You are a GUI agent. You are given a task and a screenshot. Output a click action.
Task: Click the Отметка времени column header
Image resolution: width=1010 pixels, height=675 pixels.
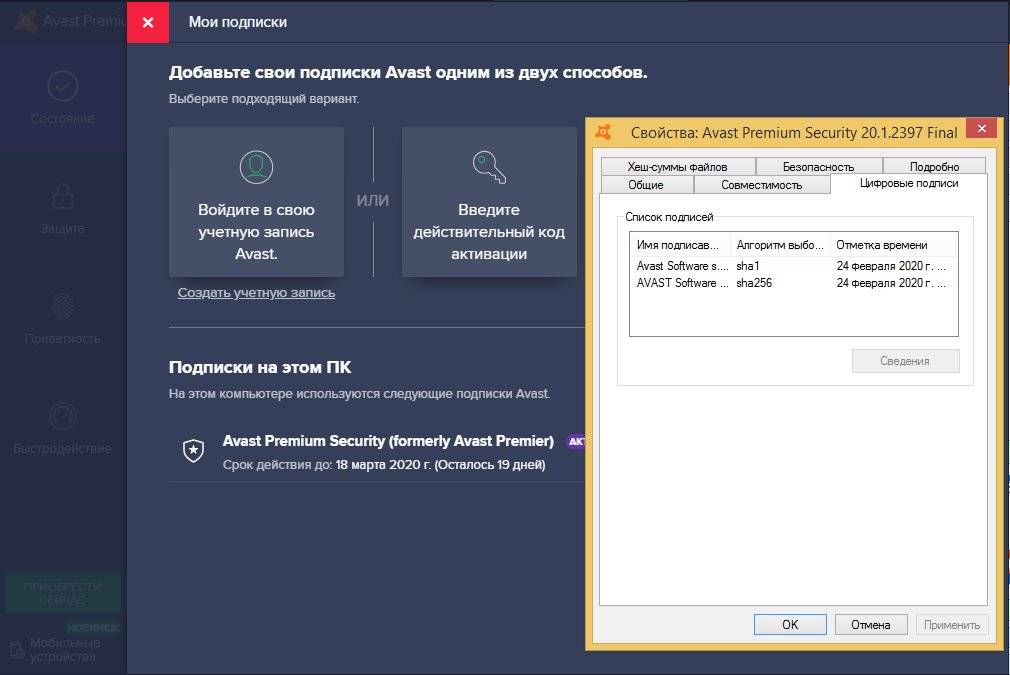893,245
